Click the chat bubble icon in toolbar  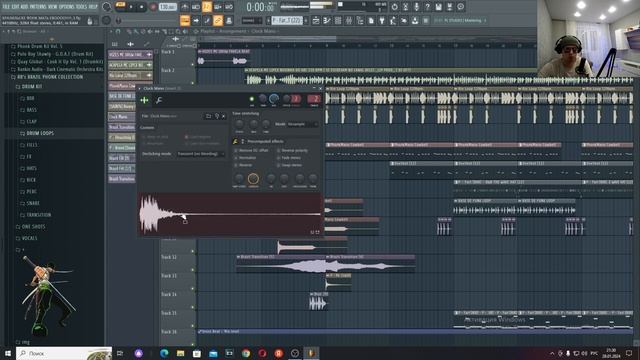click(460, 7)
